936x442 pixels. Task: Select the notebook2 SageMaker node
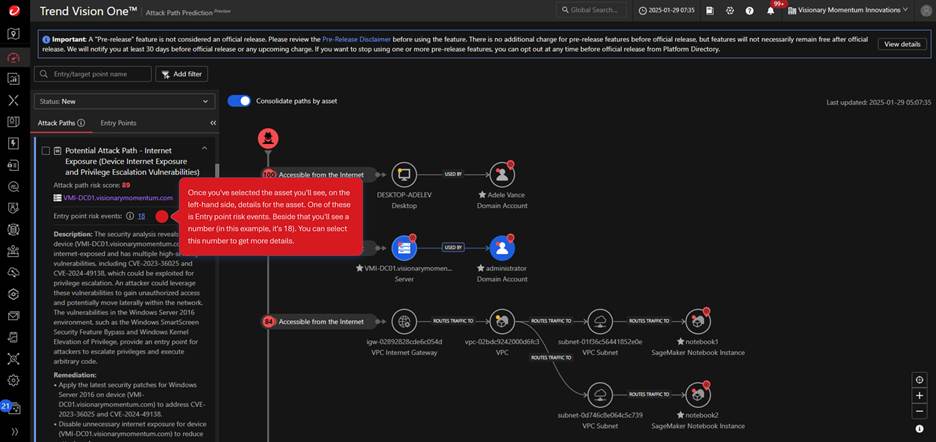click(x=698, y=395)
